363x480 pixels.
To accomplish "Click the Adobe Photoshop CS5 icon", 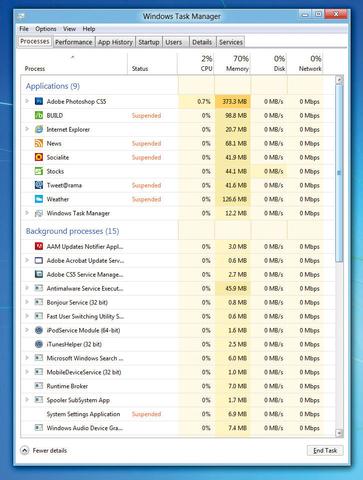I will (39, 101).
